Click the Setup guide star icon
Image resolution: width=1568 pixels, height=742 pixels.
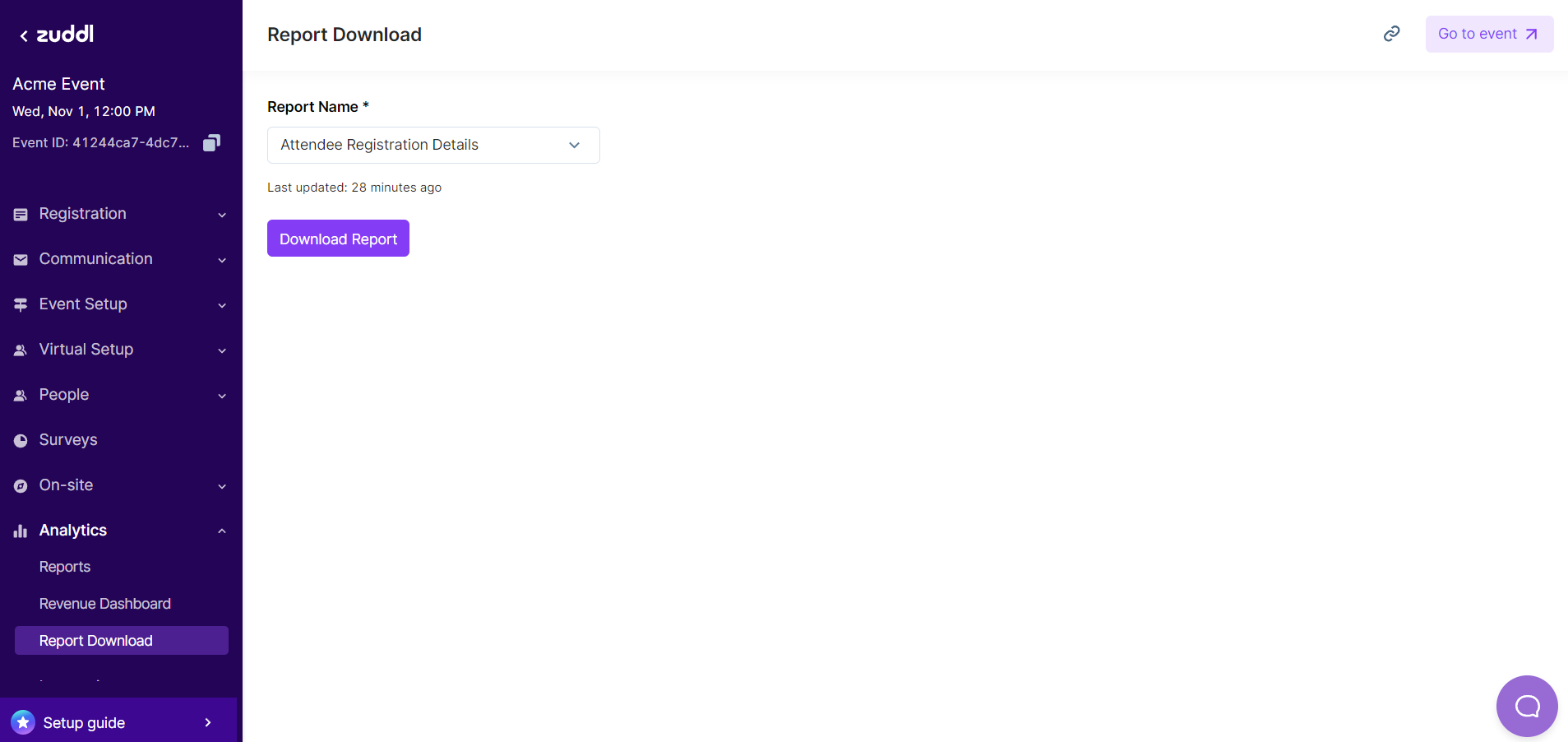tap(23, 722)
